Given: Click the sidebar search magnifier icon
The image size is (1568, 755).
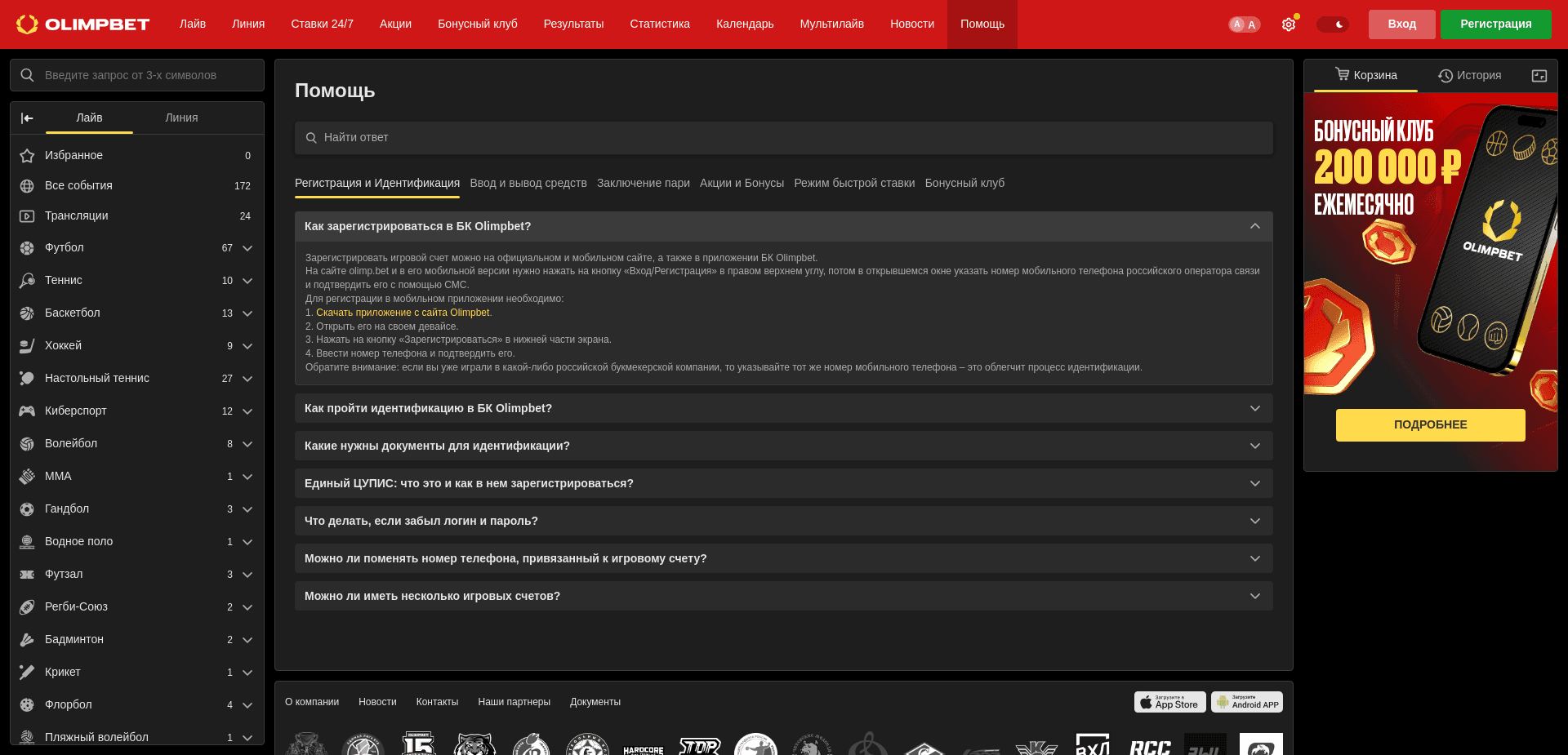Looking at the screenshot, I should tap(27, 75).
